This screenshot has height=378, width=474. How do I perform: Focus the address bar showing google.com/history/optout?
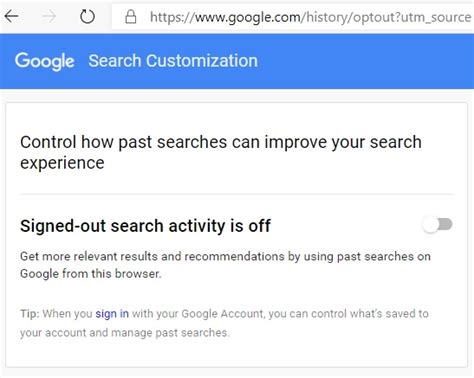[293, 17]
